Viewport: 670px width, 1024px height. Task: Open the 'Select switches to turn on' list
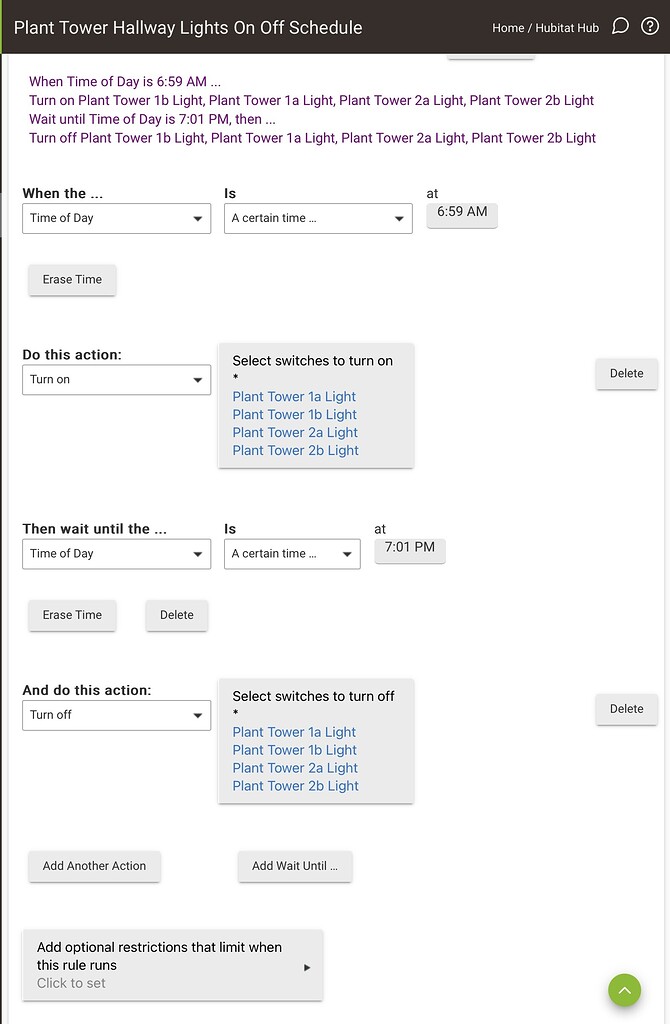[x=315, y=405]
